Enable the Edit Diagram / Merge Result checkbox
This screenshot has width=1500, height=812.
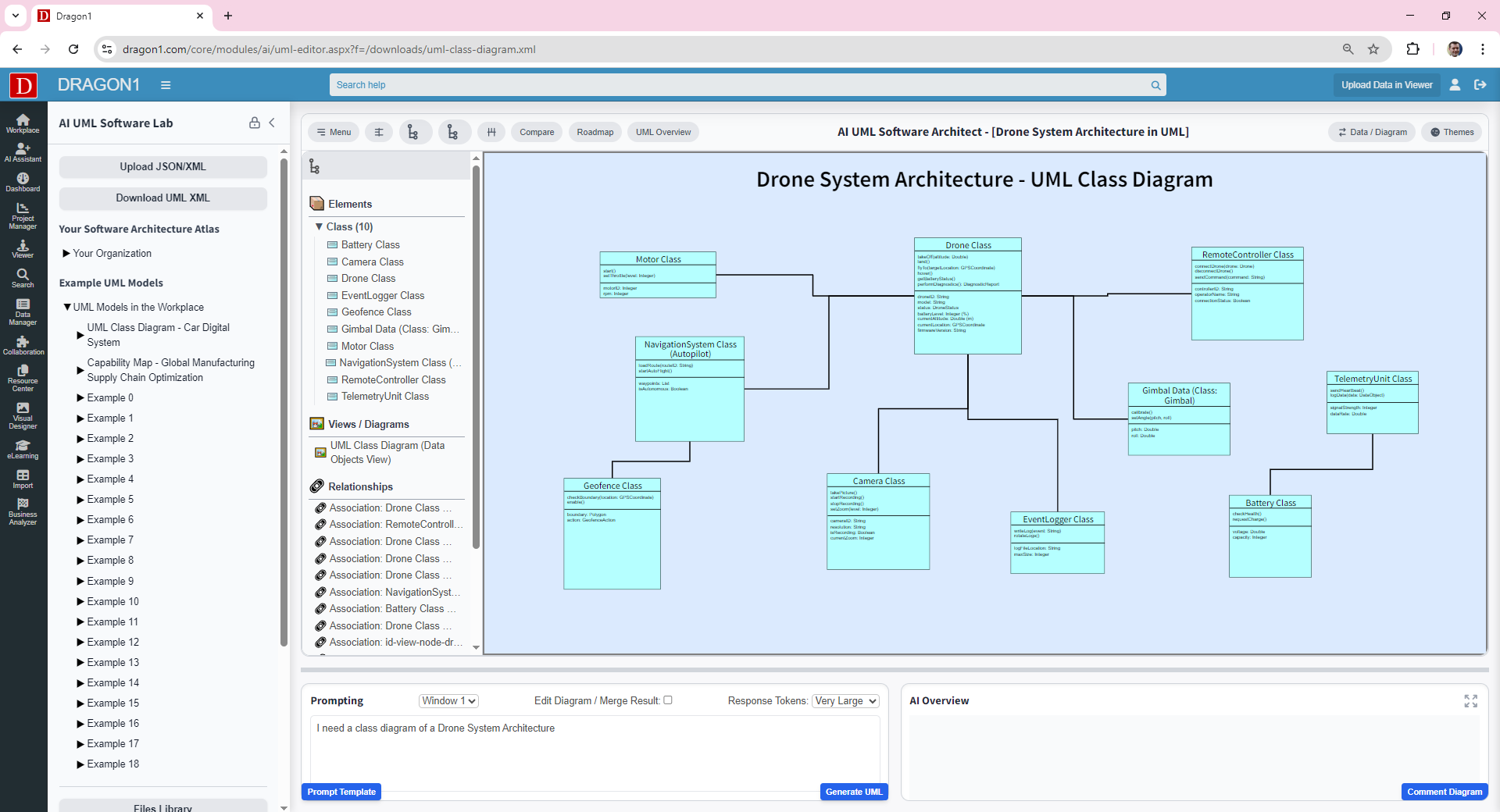click(668, 700)
